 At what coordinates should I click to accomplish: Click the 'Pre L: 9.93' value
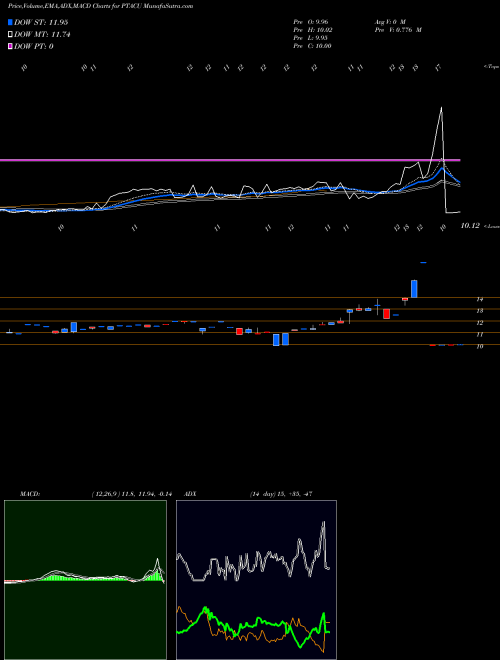(311, 38)
